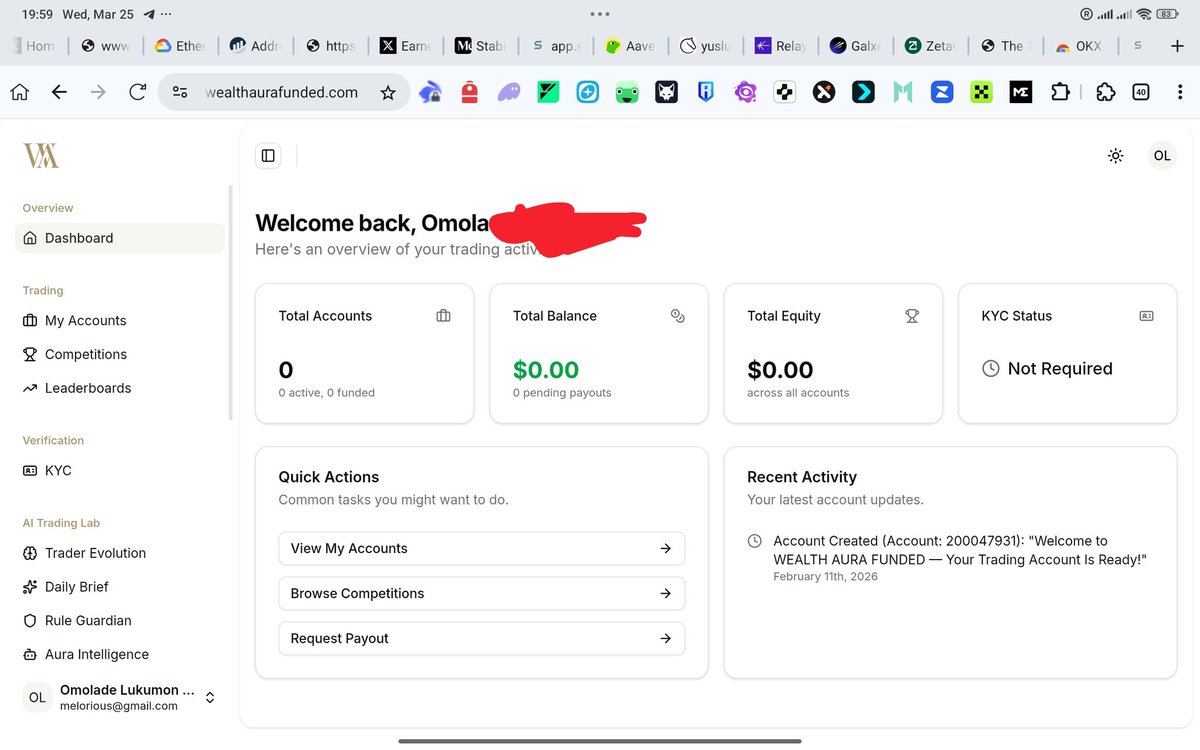Viewport: 1200px width, 750px height.
Task: Toggle light/dark theme with sun icon
Action: 1116,155
